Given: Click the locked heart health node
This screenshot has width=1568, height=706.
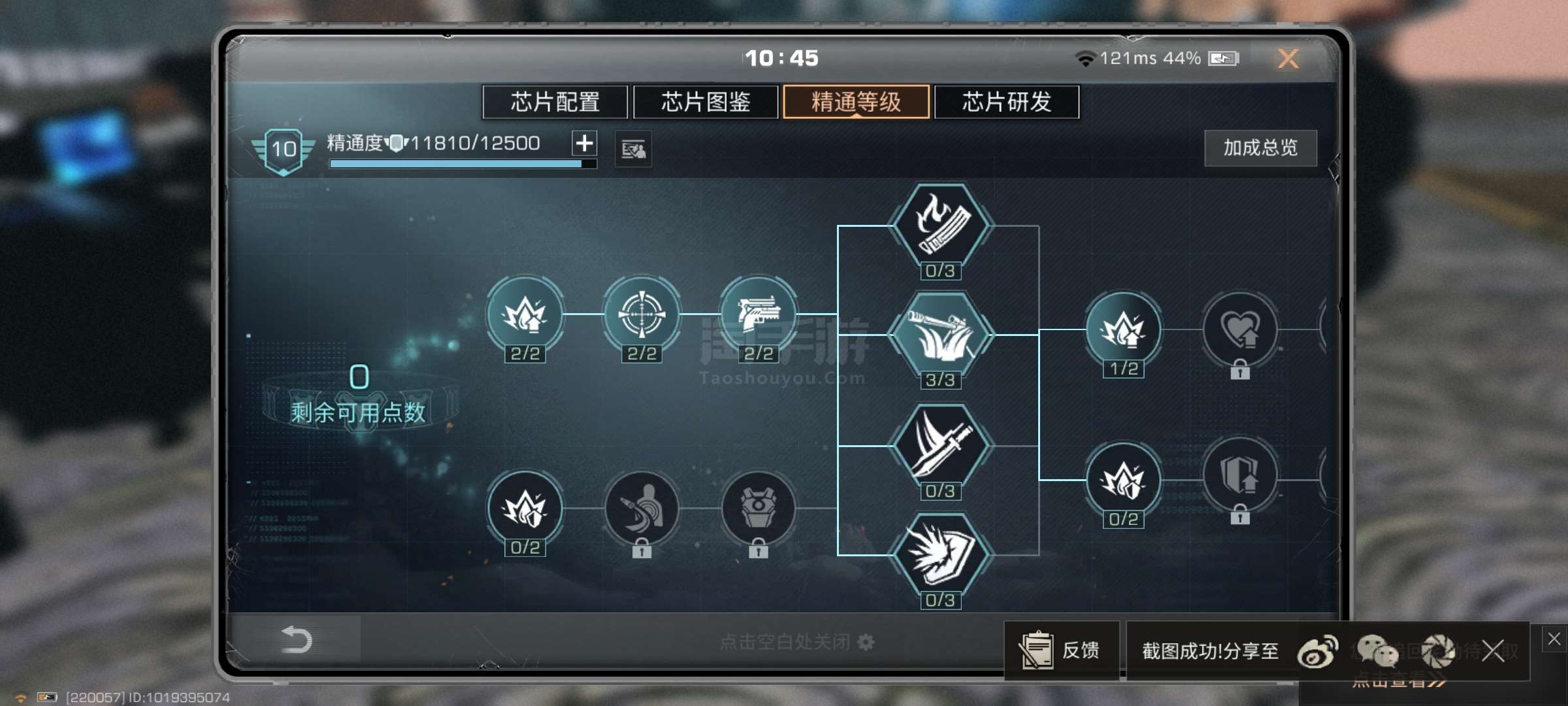Looking at the screenshot, I should (1240, 329).
